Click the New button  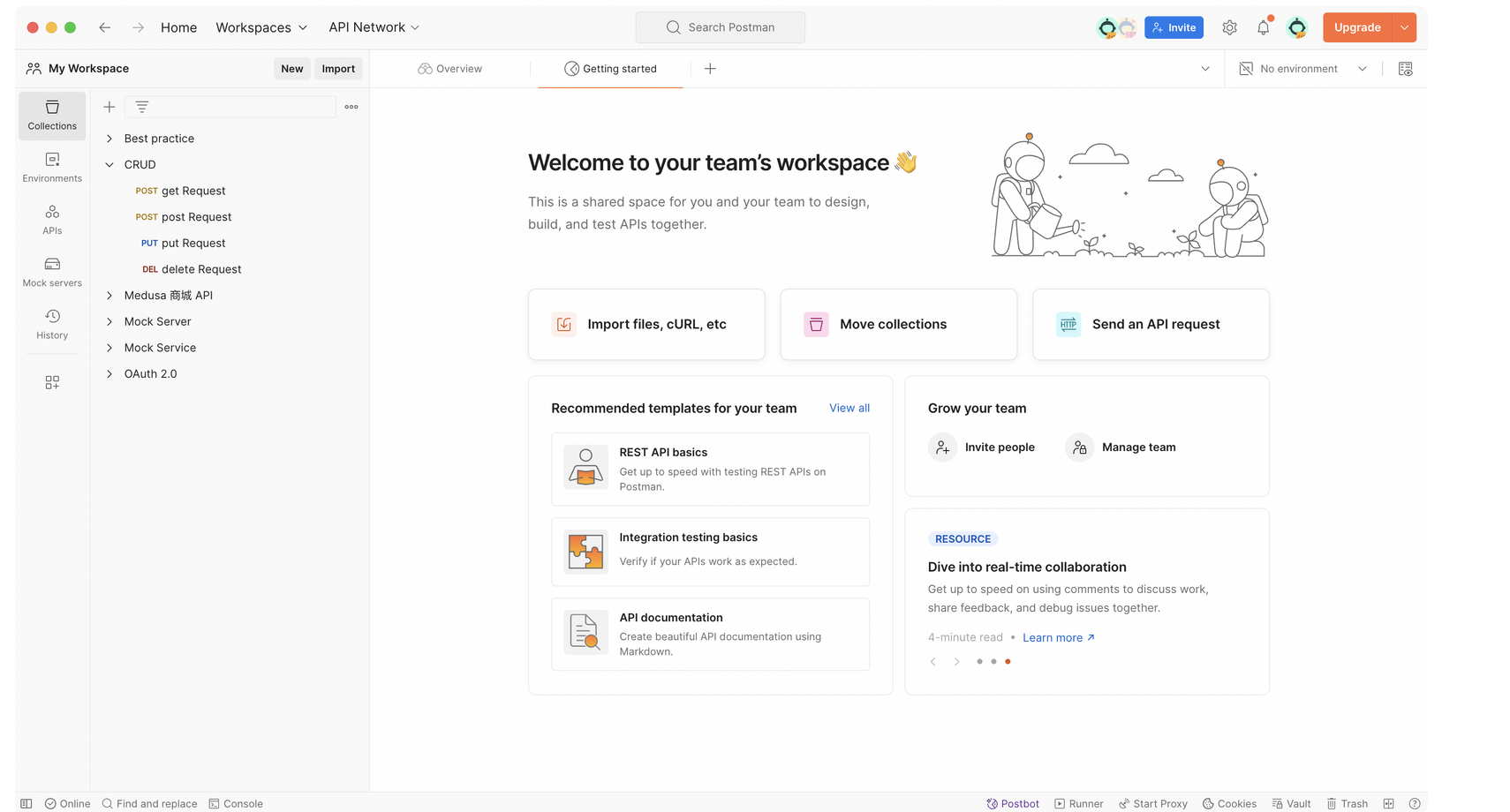pos(292,69)
